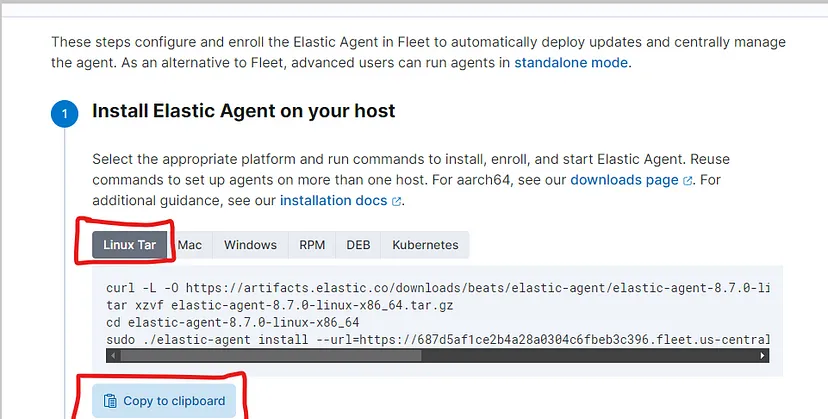828x419 pixels.
Task: Click the code block scrollbar left arrow
Action: click(112, 356)
